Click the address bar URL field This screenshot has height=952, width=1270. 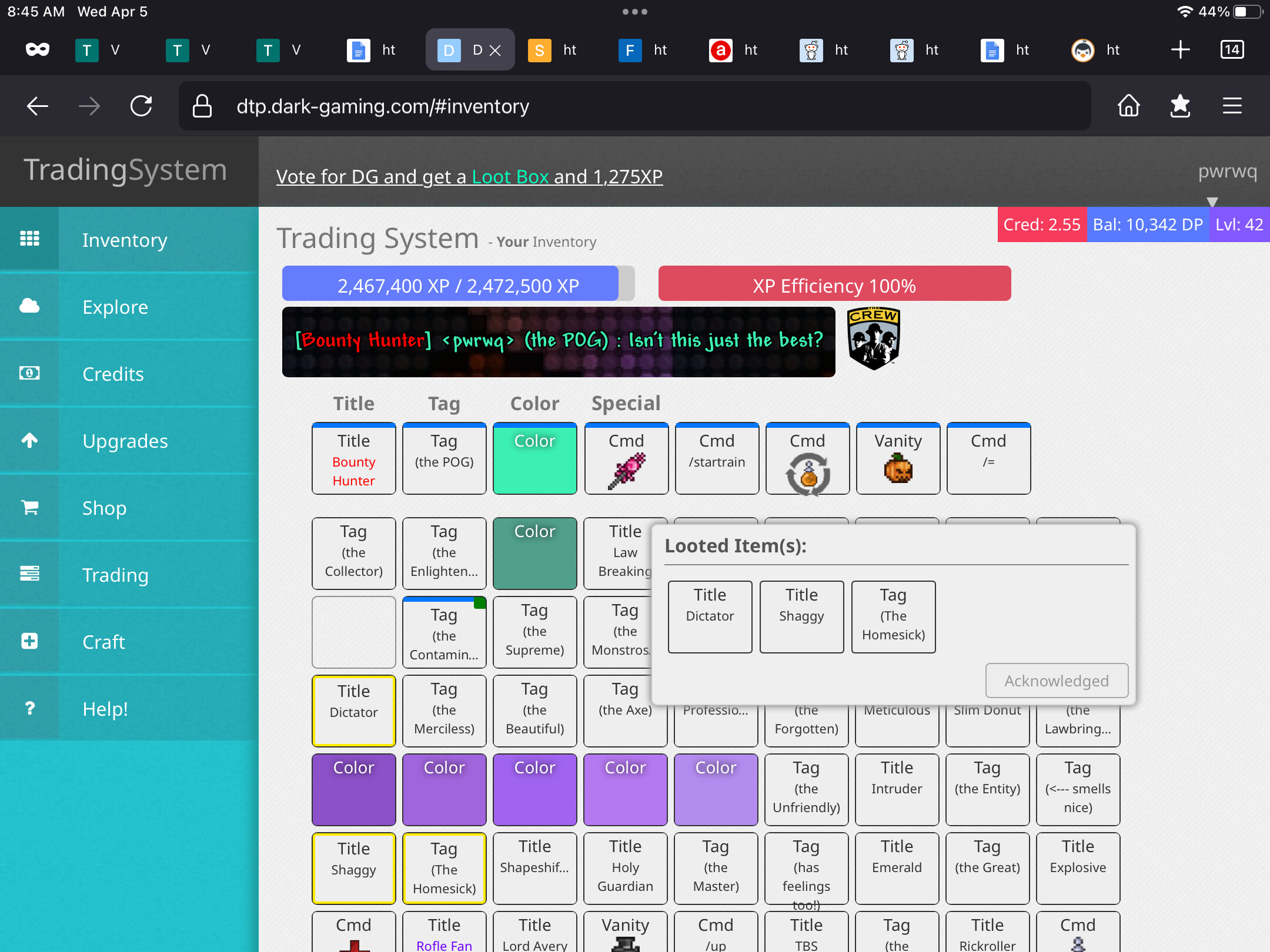pos(635,106)
